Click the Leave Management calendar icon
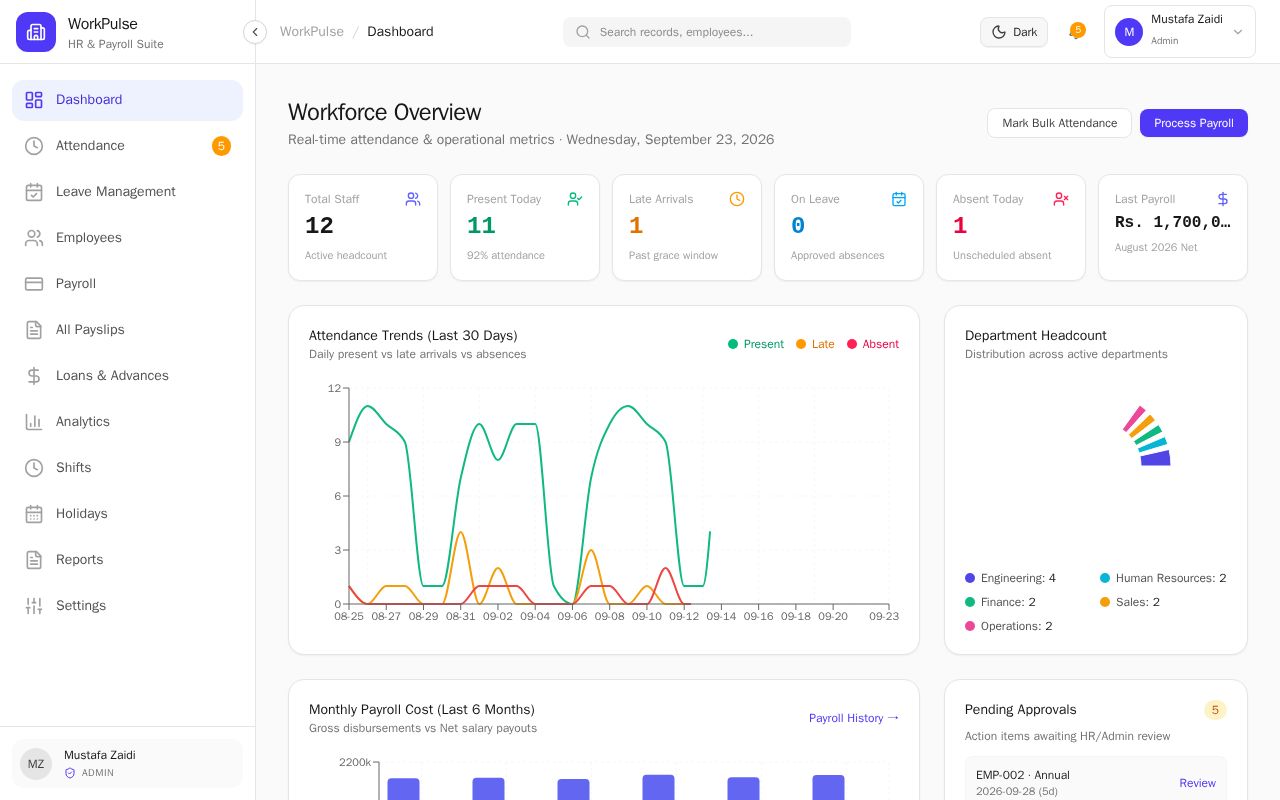This screenshot has width=1280, height=800. click(34, 192)
